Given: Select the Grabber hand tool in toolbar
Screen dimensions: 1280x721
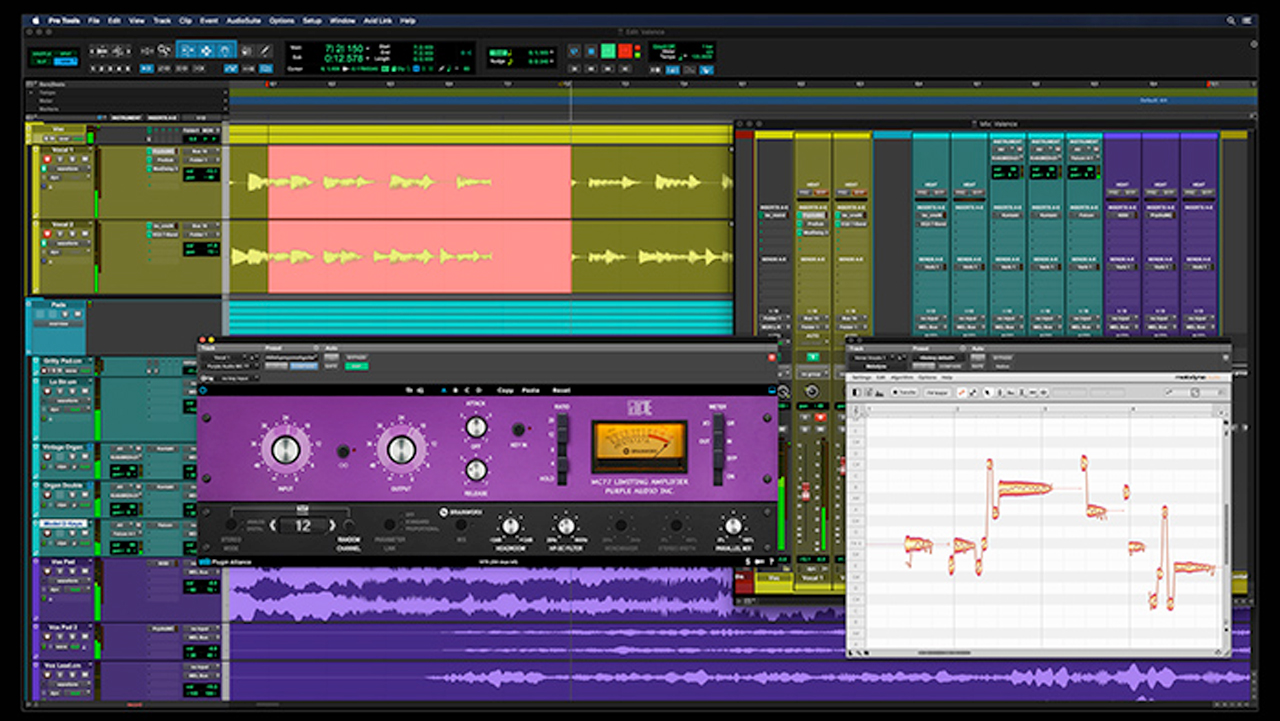Looking at the screenshot, I should 227,50.
